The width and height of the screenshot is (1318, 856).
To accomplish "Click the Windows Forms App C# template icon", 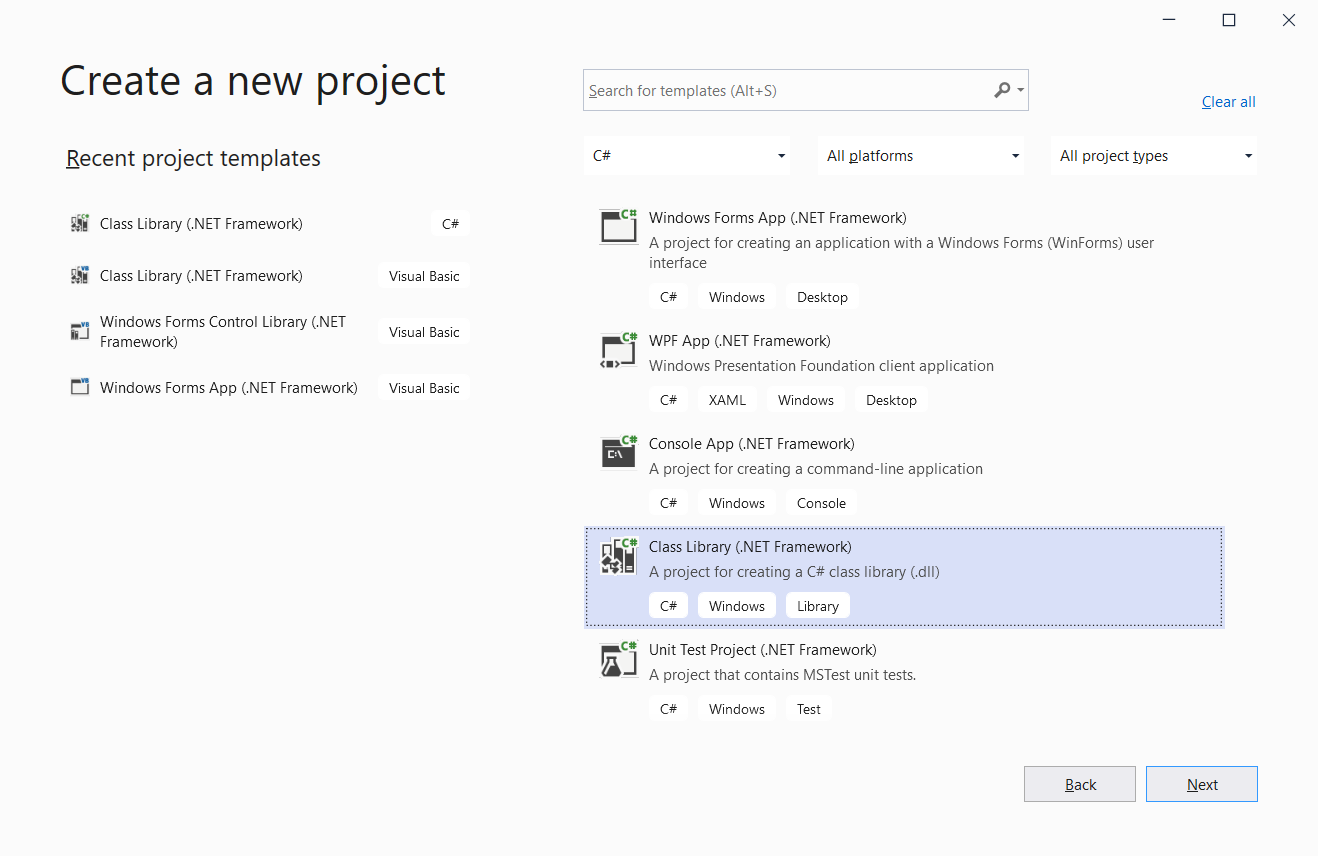I will pyautogui.click(x=618, y=227).
